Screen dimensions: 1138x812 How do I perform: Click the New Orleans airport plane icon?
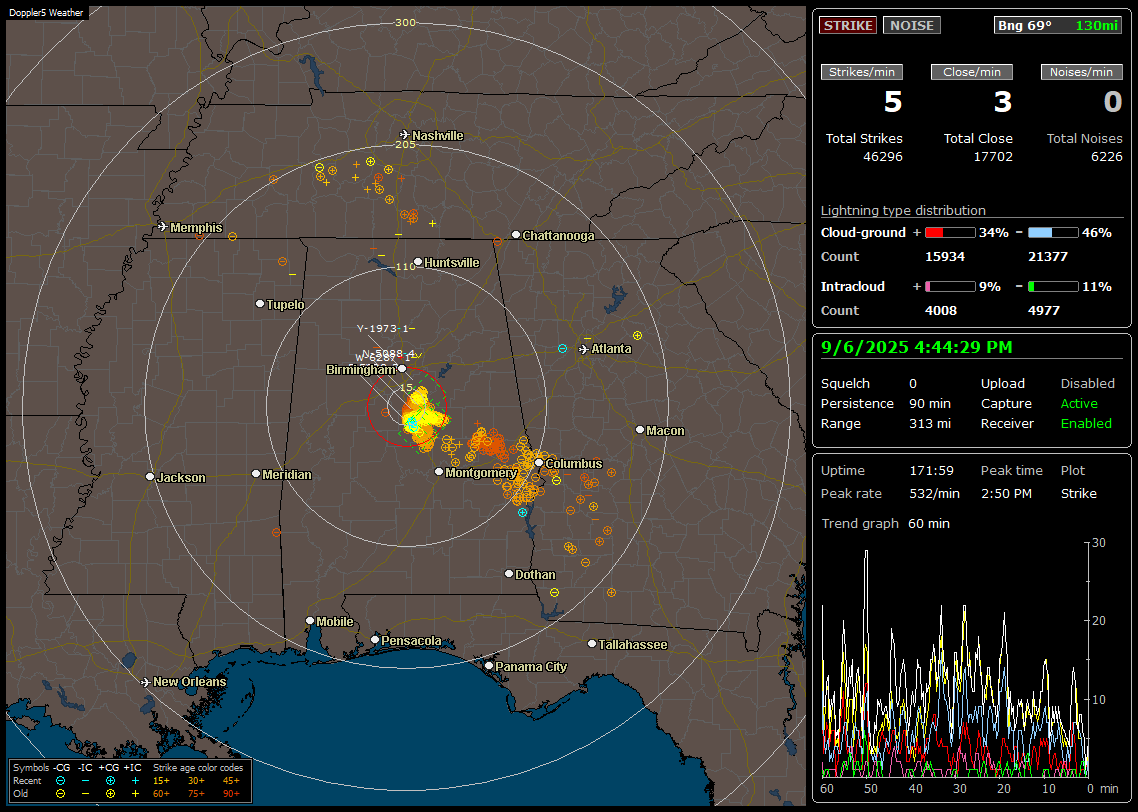(x=146, y=682)
